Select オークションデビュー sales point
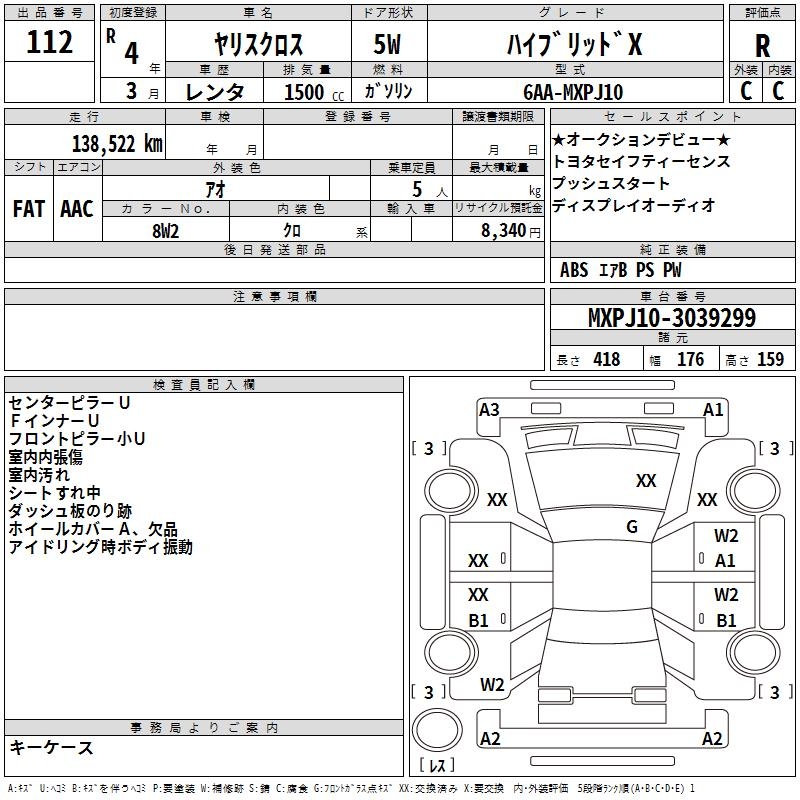The height and width of the screenshot is (800, 800). click(x=641, y=139)
